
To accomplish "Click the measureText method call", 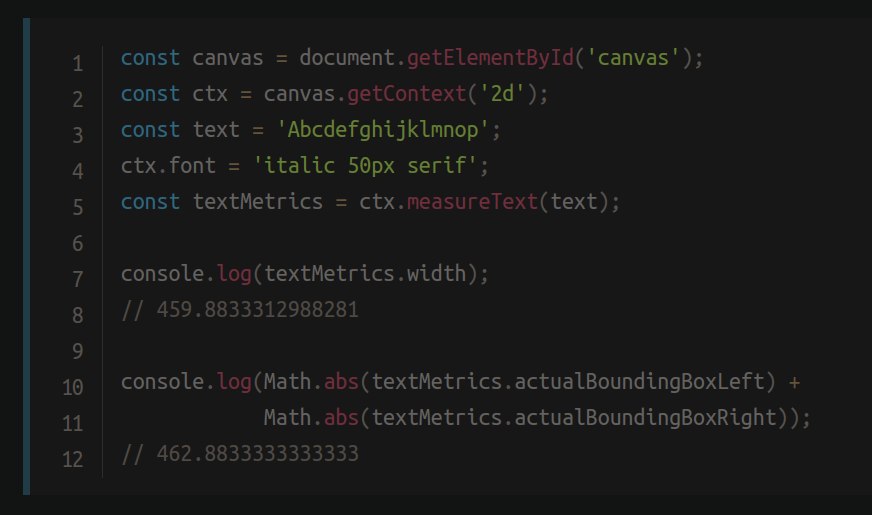I will (472, 201).
